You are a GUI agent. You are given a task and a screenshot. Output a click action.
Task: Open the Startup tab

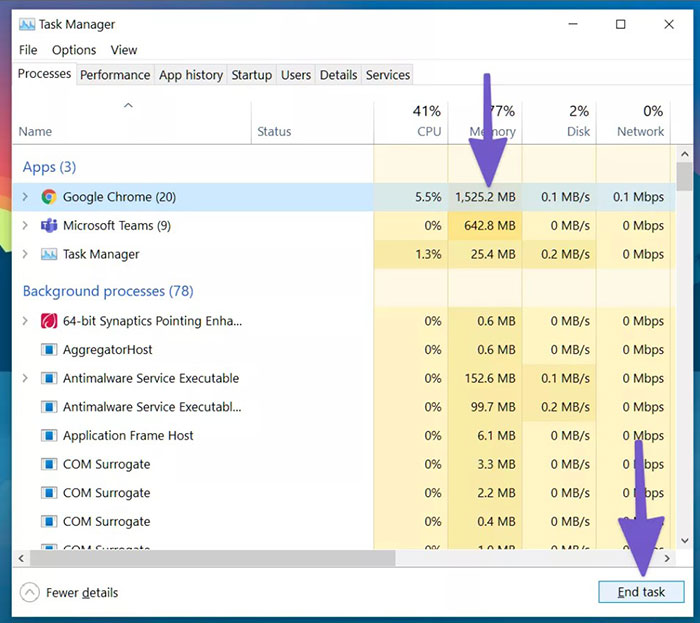tap(251, 75)
